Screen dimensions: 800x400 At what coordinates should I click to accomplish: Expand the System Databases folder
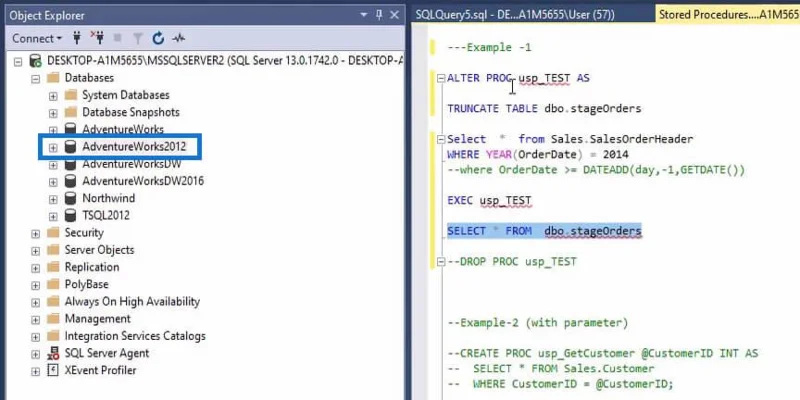(x=53, y=96)
